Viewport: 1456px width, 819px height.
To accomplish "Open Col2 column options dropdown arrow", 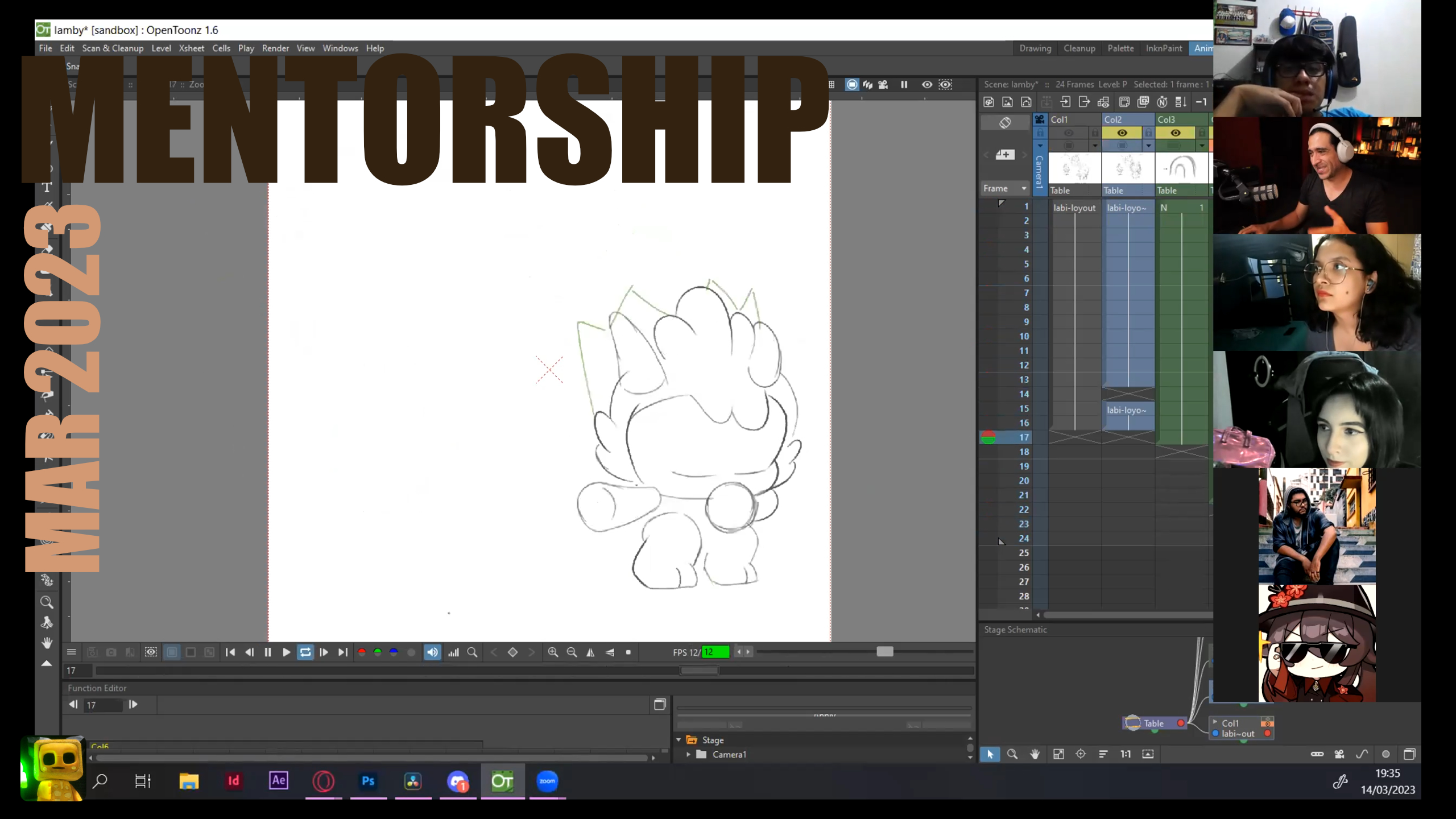I will pyautogui.click(x=1148, y=146).
